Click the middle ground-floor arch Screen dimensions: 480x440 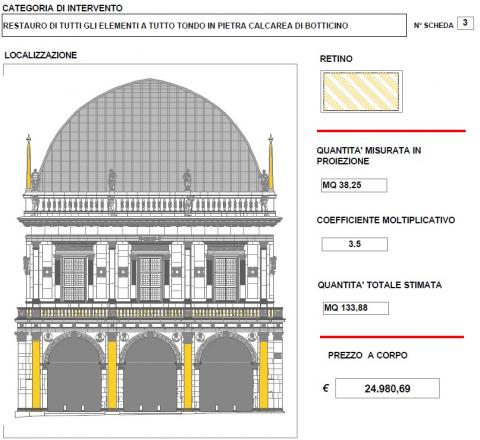pos(150,374)
